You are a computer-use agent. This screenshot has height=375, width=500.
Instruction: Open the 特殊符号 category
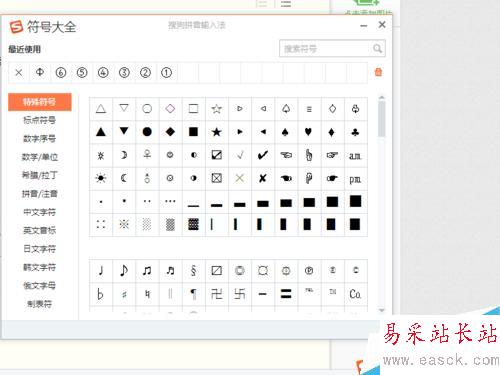pos(40,102)
